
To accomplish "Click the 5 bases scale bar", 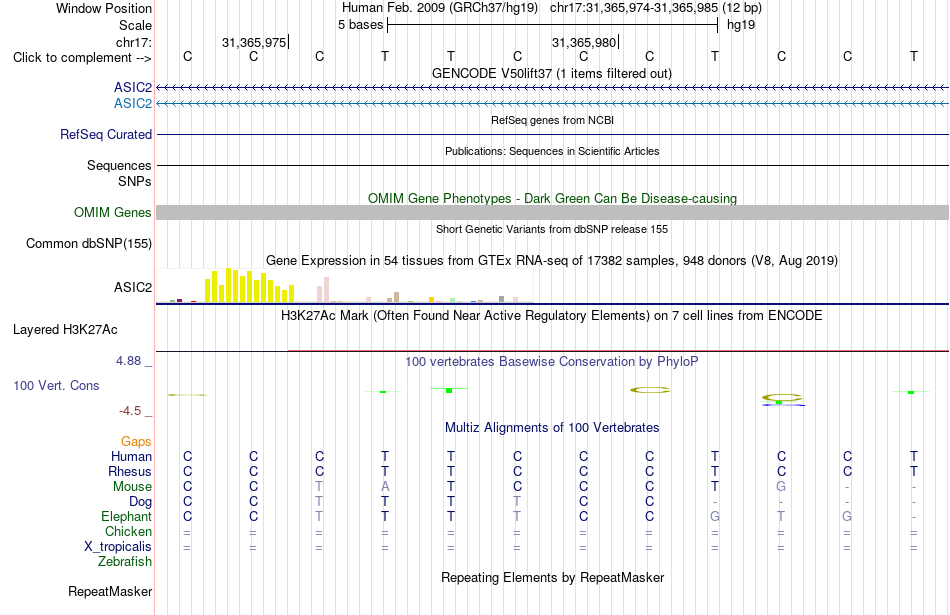I will coord(553,25).
